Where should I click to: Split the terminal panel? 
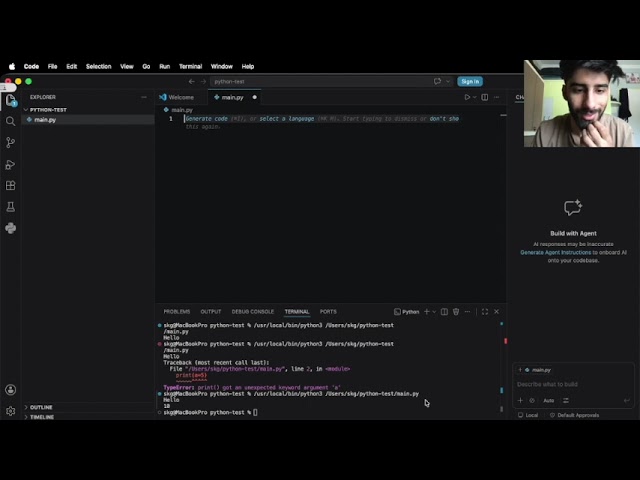point(444,311)
